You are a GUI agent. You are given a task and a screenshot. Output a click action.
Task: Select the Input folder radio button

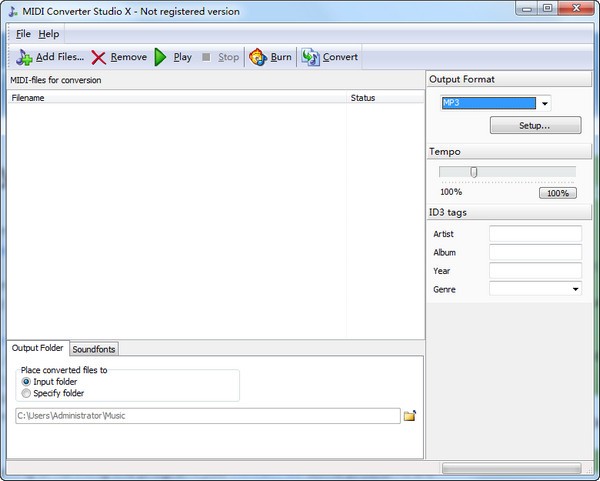(x=26, y=381)
